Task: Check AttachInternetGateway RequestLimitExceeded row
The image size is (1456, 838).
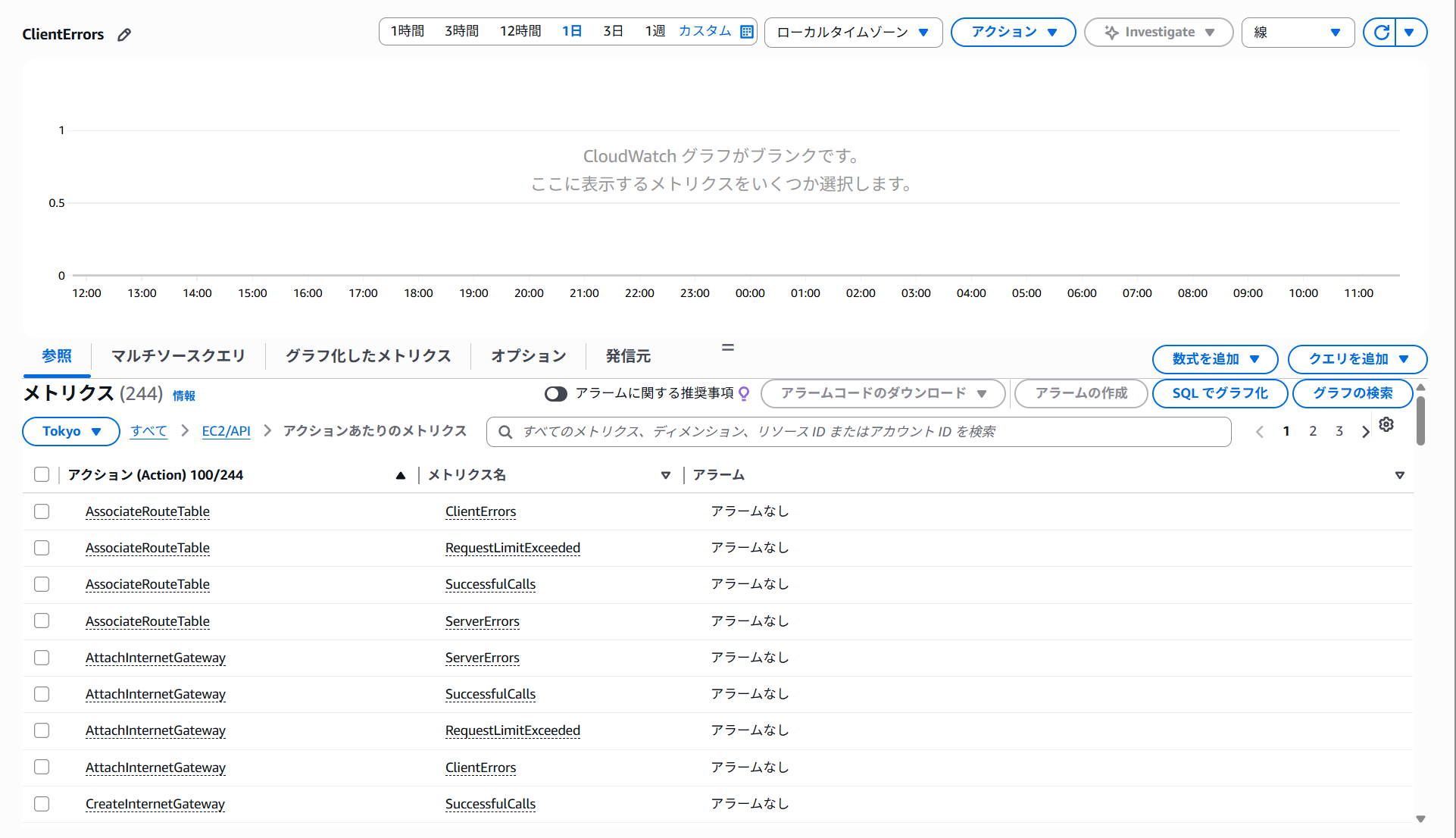Action: [x=42, y=730]
